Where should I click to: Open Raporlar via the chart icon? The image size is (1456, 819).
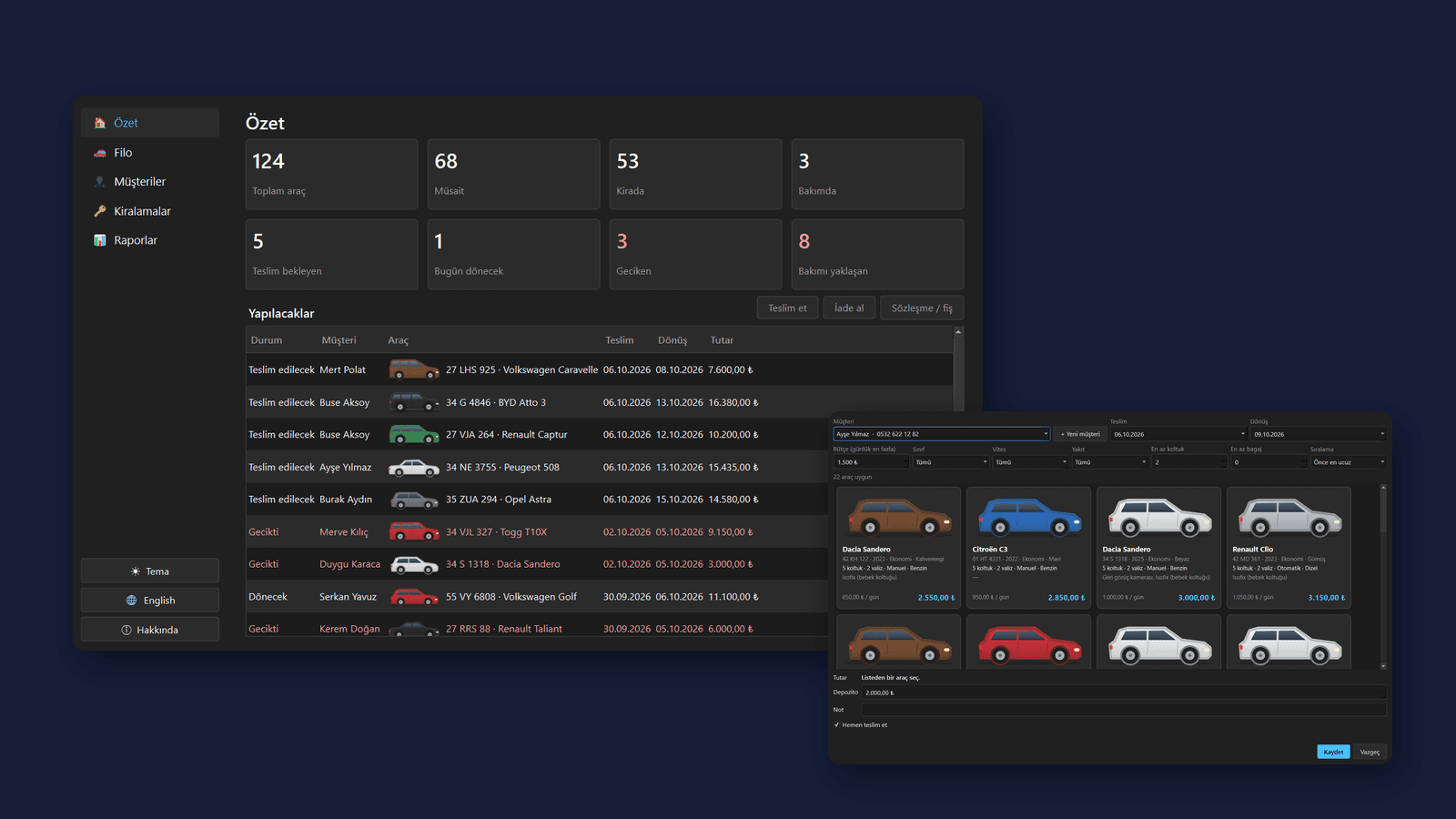100,240
